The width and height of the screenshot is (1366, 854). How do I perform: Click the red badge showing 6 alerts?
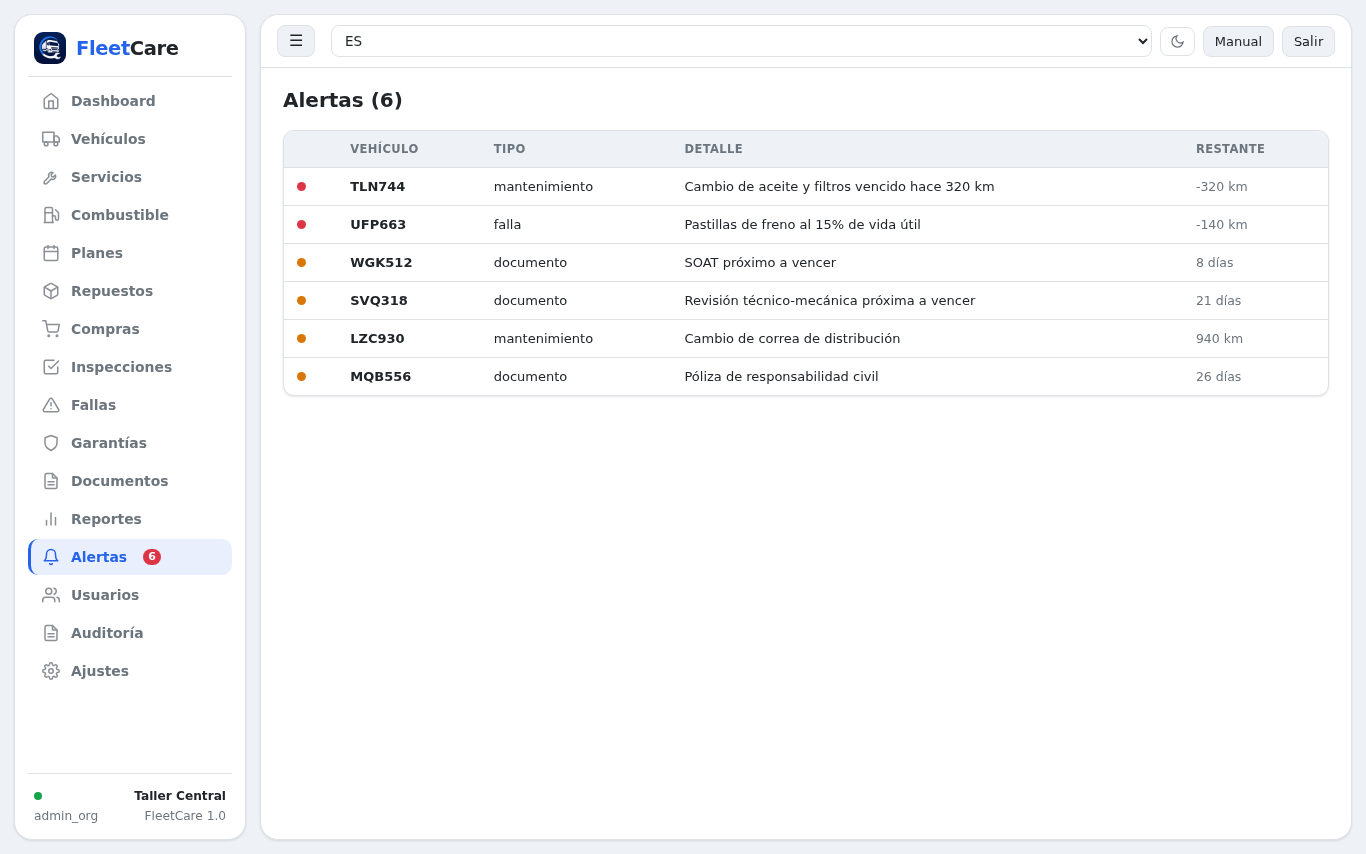152,557
